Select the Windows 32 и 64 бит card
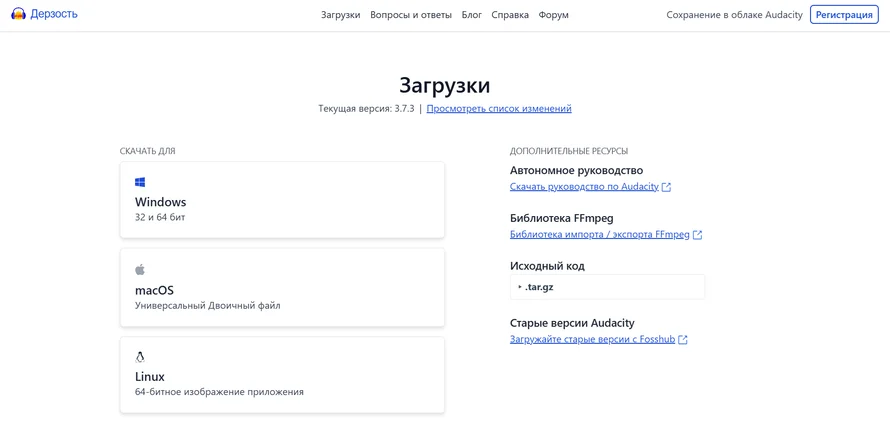The height and width of the screenshot is (436, 890). pos(282,200)
